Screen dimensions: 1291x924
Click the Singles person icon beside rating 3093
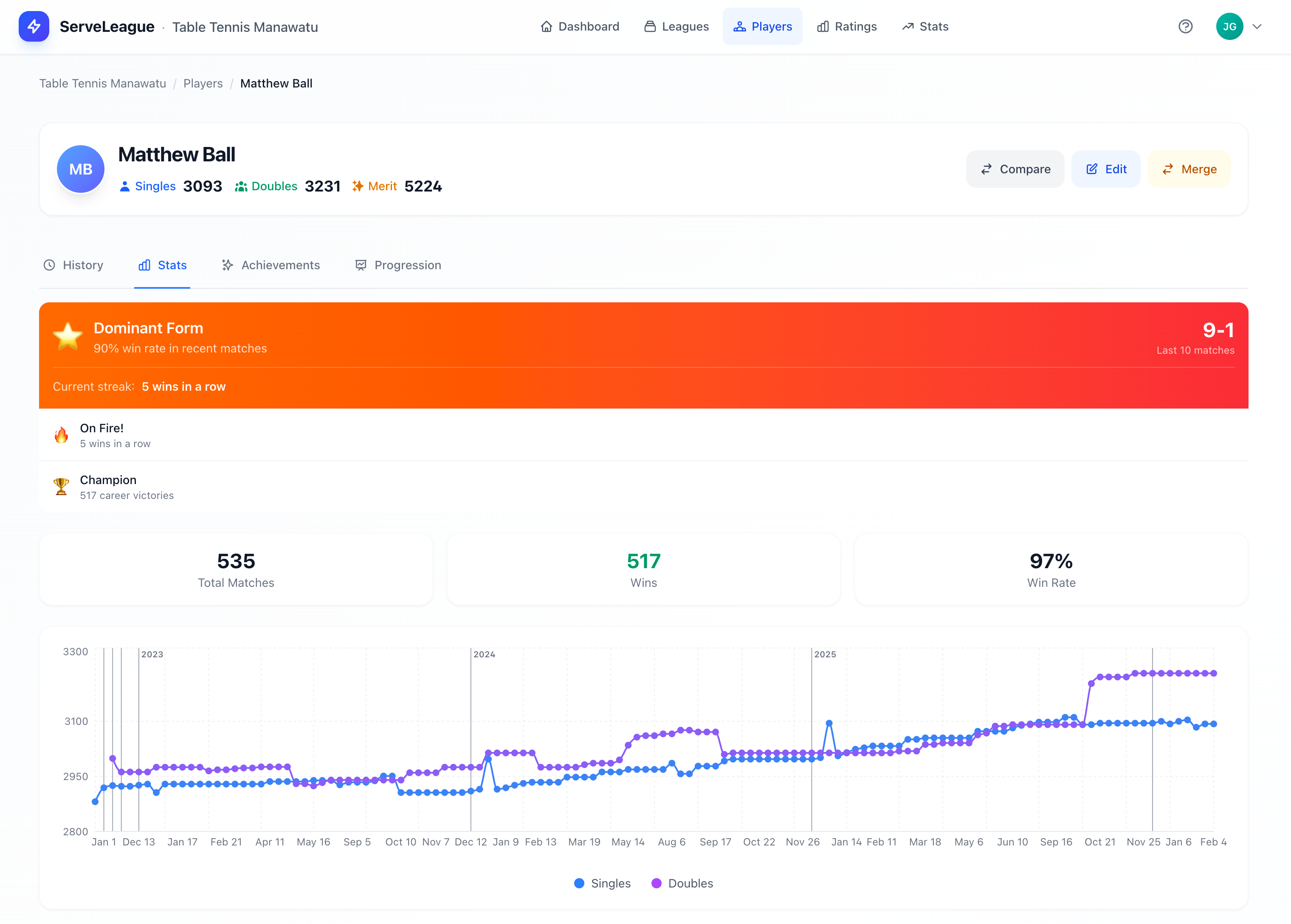[x=124, y=186]
